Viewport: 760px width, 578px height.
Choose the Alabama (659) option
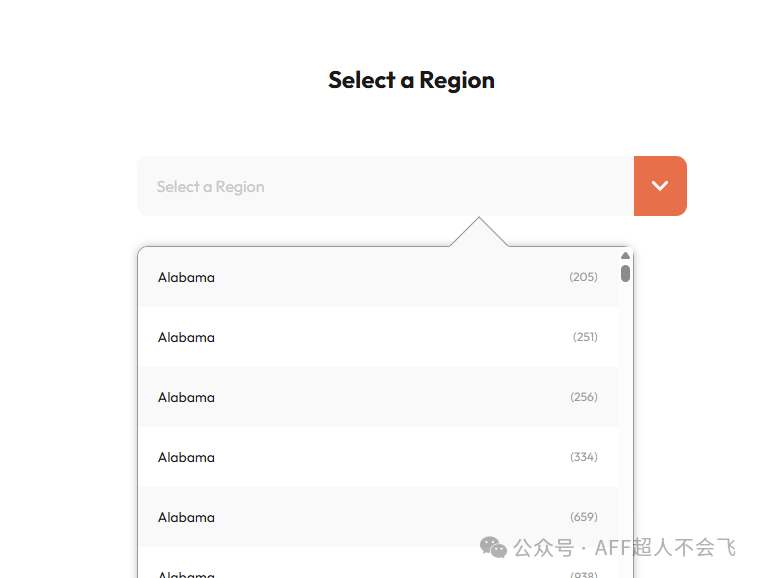click(x=377, y=517)
